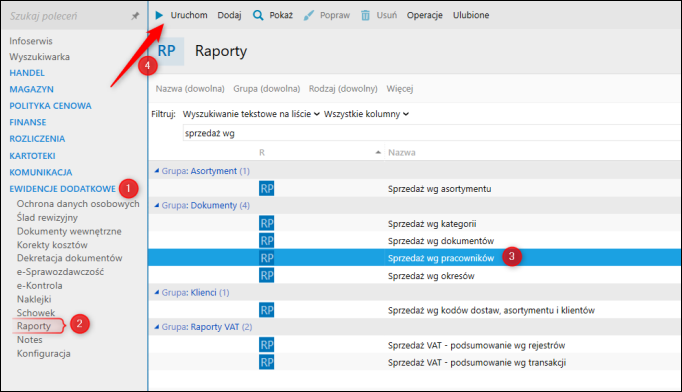The image size is (682, 392).
Task: Open e-Sprawozdawczość
Action: (x=60, y=272)
